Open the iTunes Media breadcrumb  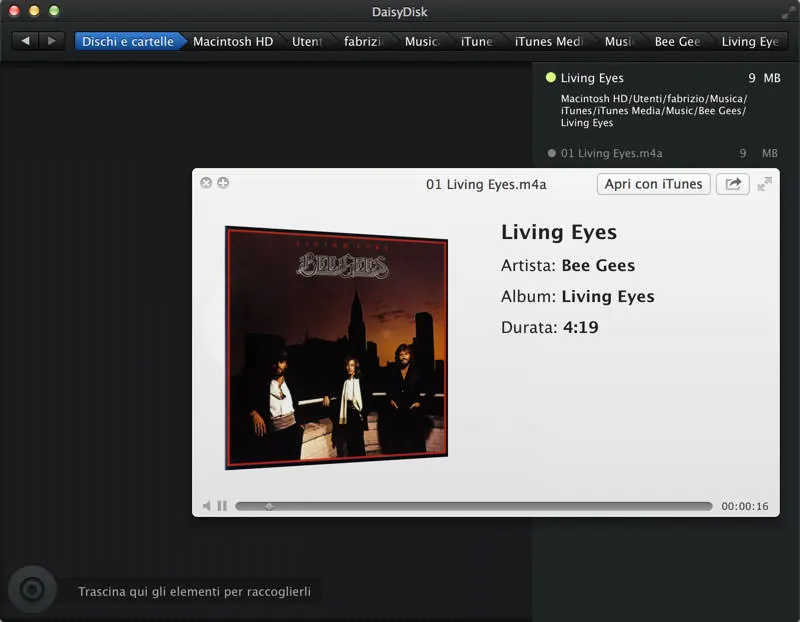[548, 41]
